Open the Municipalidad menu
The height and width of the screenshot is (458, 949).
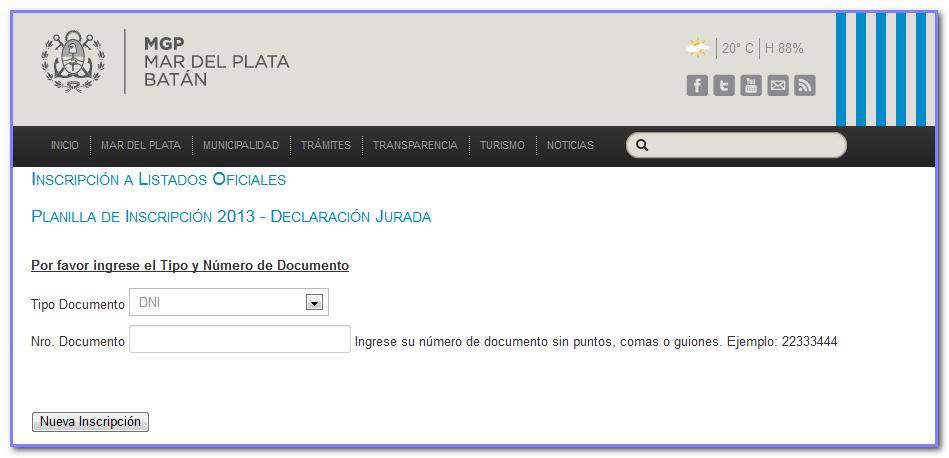pos(241,146)
